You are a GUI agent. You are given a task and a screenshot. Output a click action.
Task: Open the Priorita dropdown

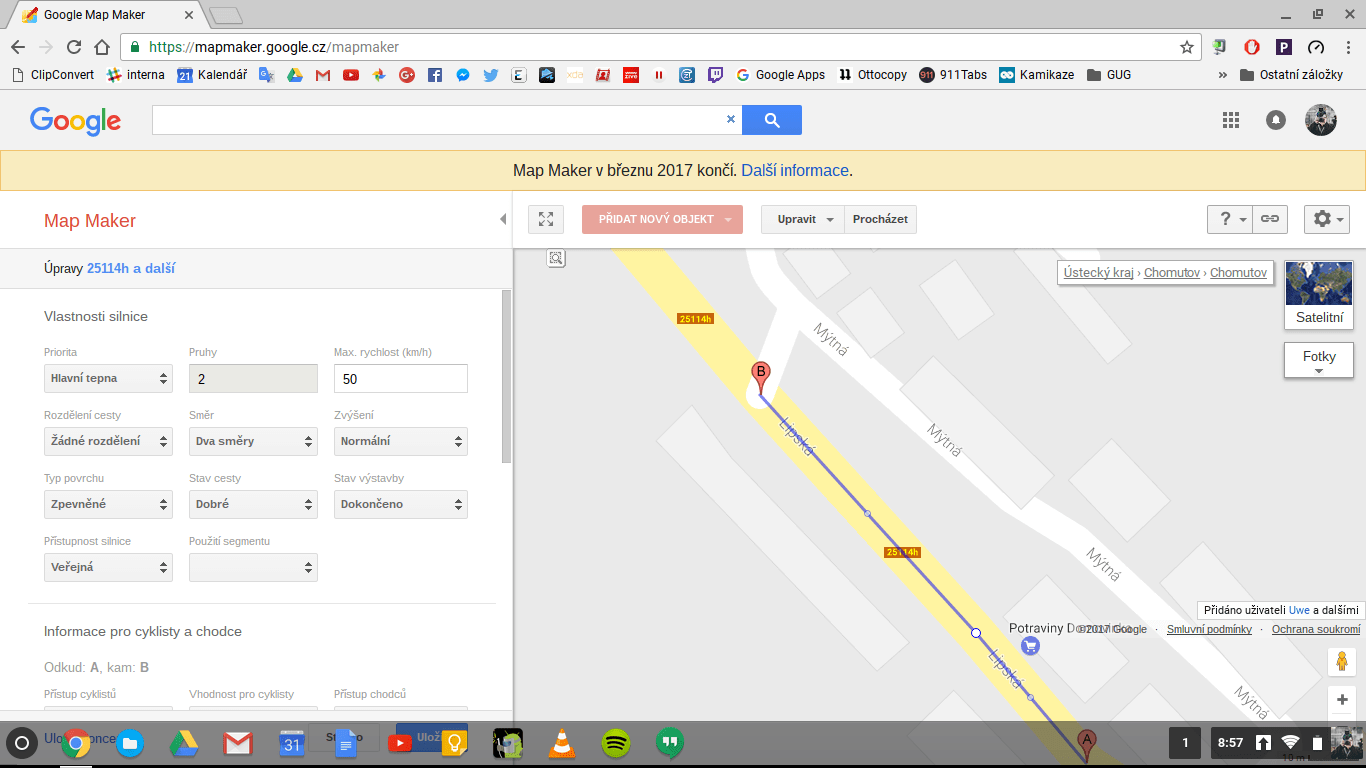108,378
